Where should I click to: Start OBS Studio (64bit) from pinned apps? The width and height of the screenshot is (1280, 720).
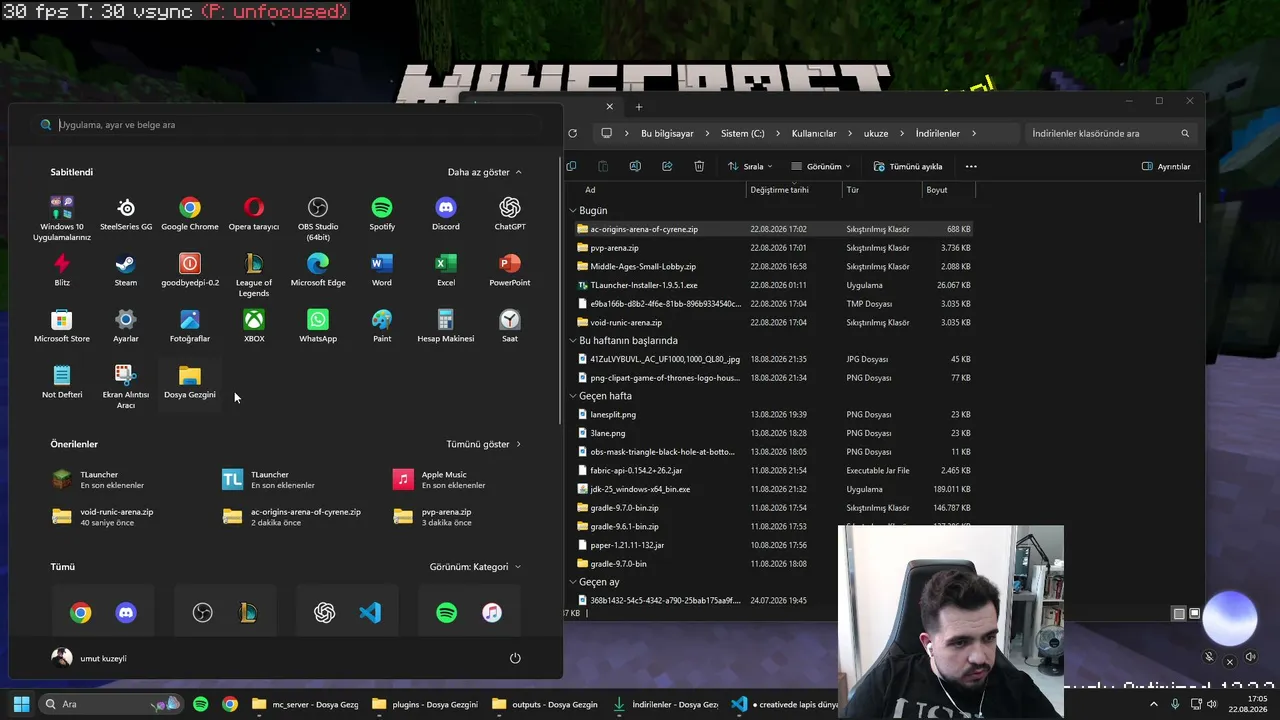pyautogui.click(x=318, y=218)
